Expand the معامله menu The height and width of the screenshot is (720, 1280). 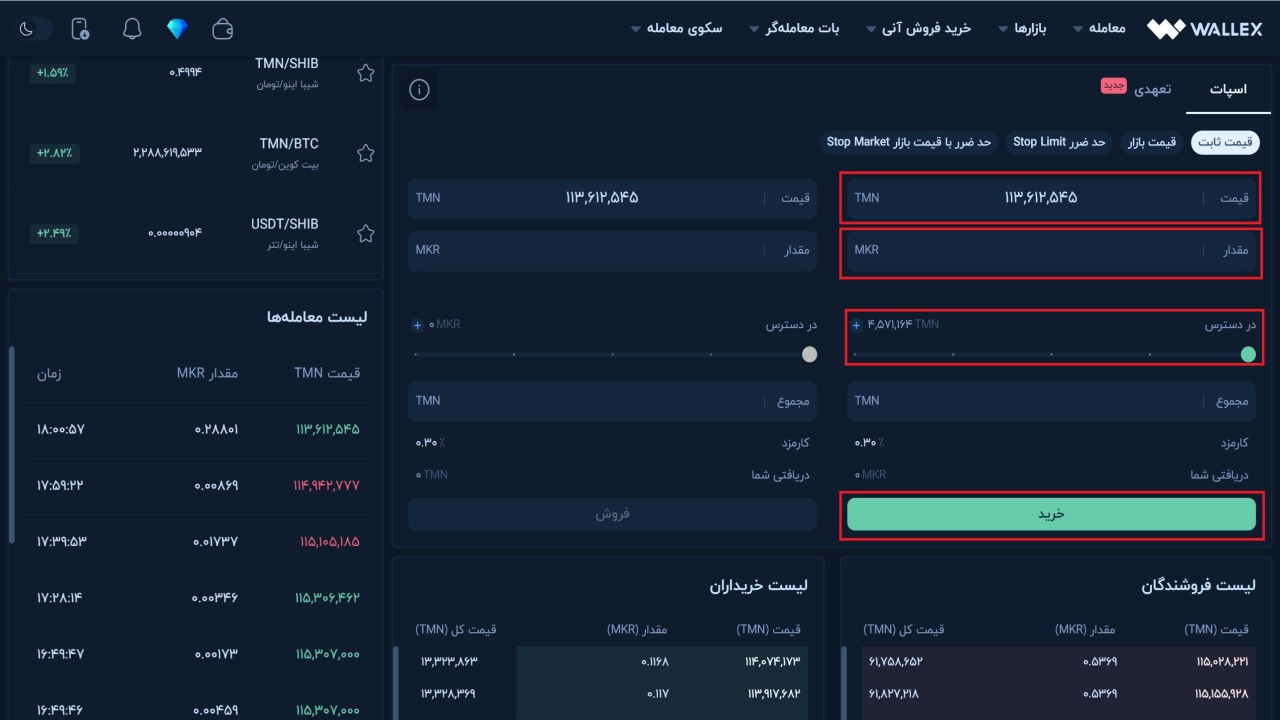pos(1099,28)
